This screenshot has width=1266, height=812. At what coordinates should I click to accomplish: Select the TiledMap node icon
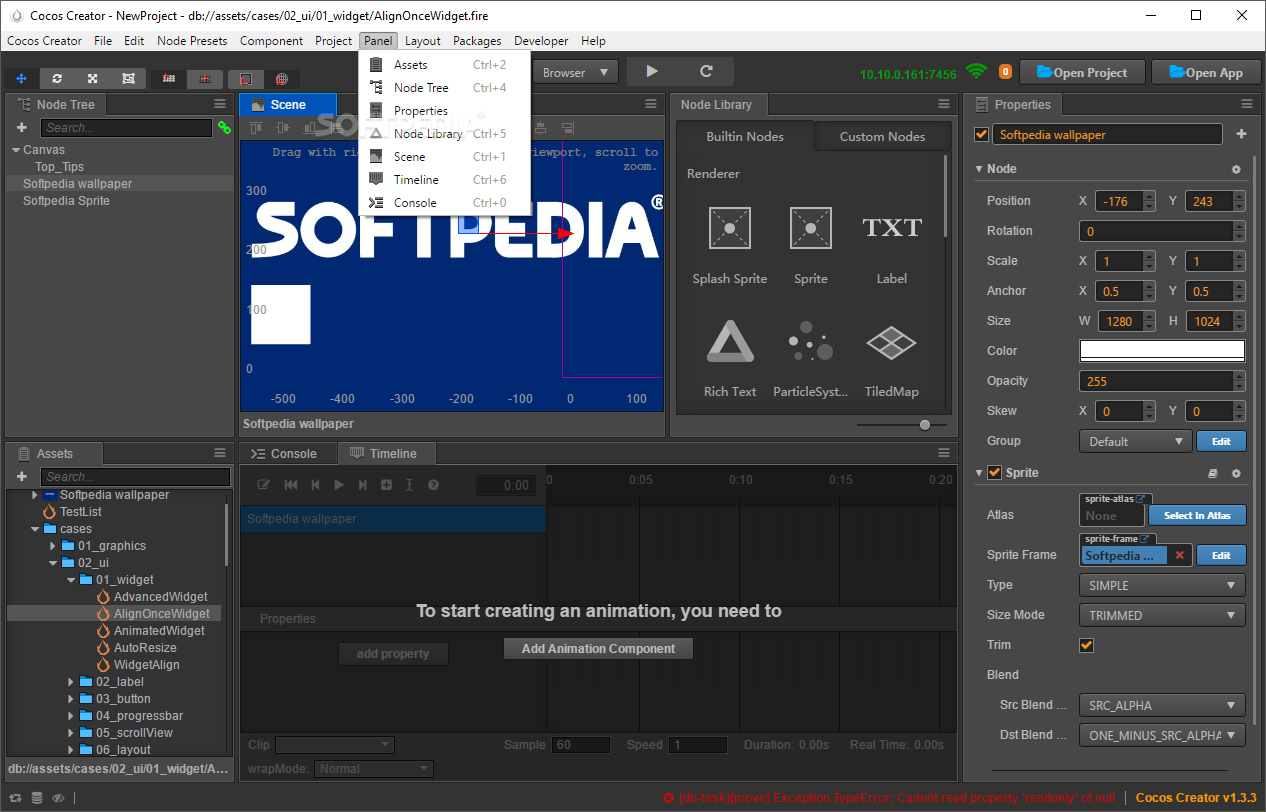(892, 342)
